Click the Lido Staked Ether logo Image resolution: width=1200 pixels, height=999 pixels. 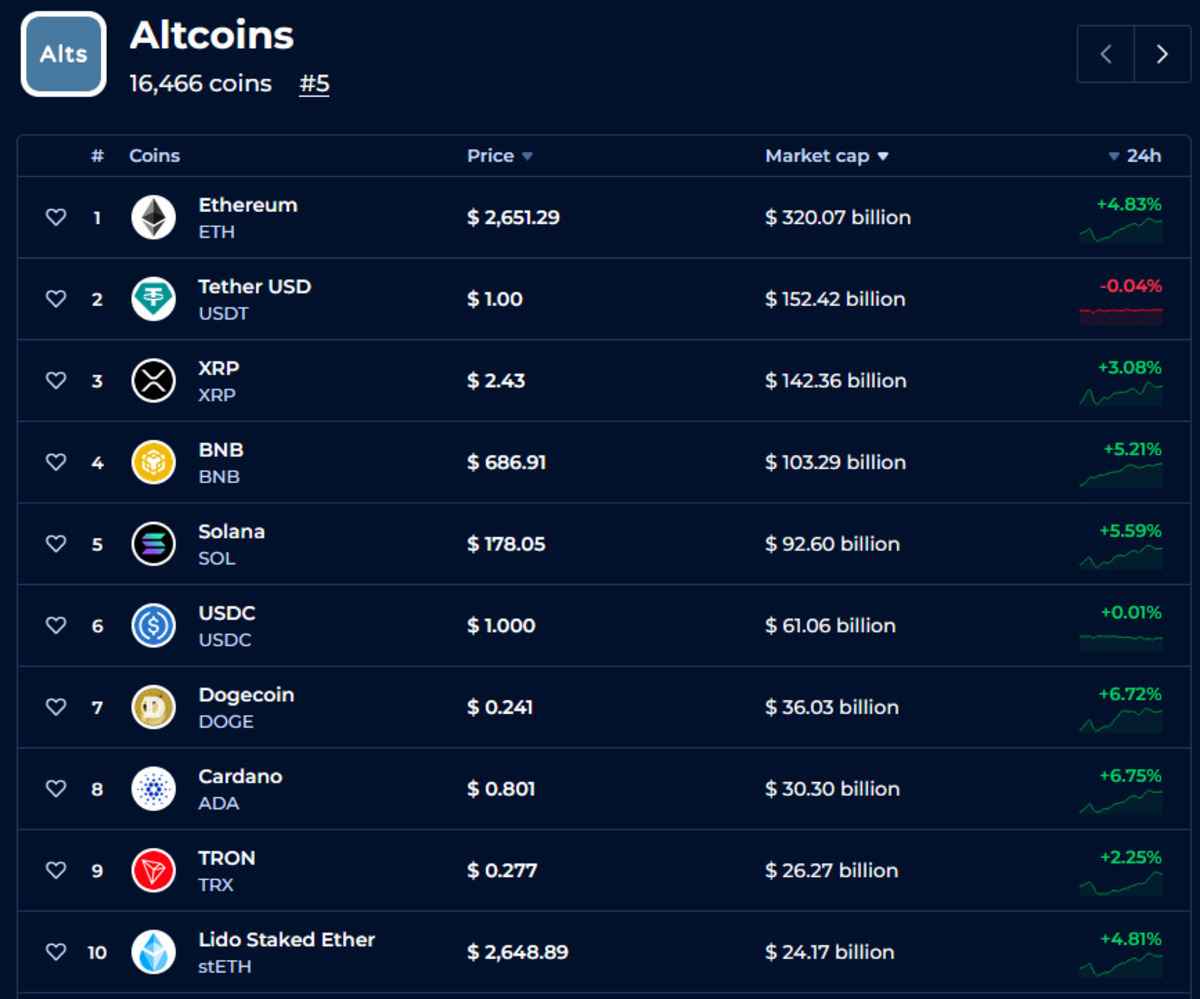tap(152, 952)
